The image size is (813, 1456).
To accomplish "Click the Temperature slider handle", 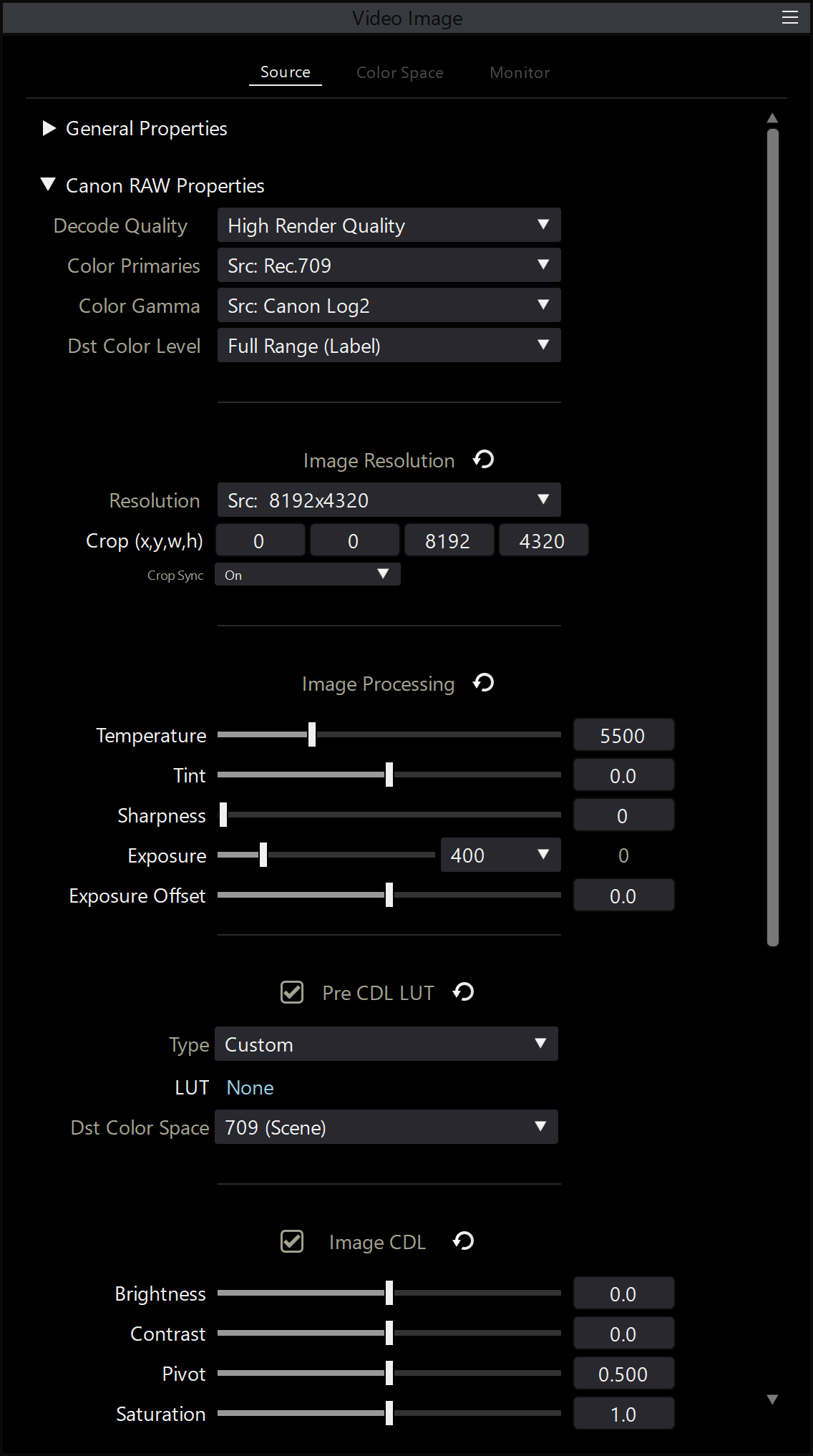I will pyautogui.click(x=312, y=734).
